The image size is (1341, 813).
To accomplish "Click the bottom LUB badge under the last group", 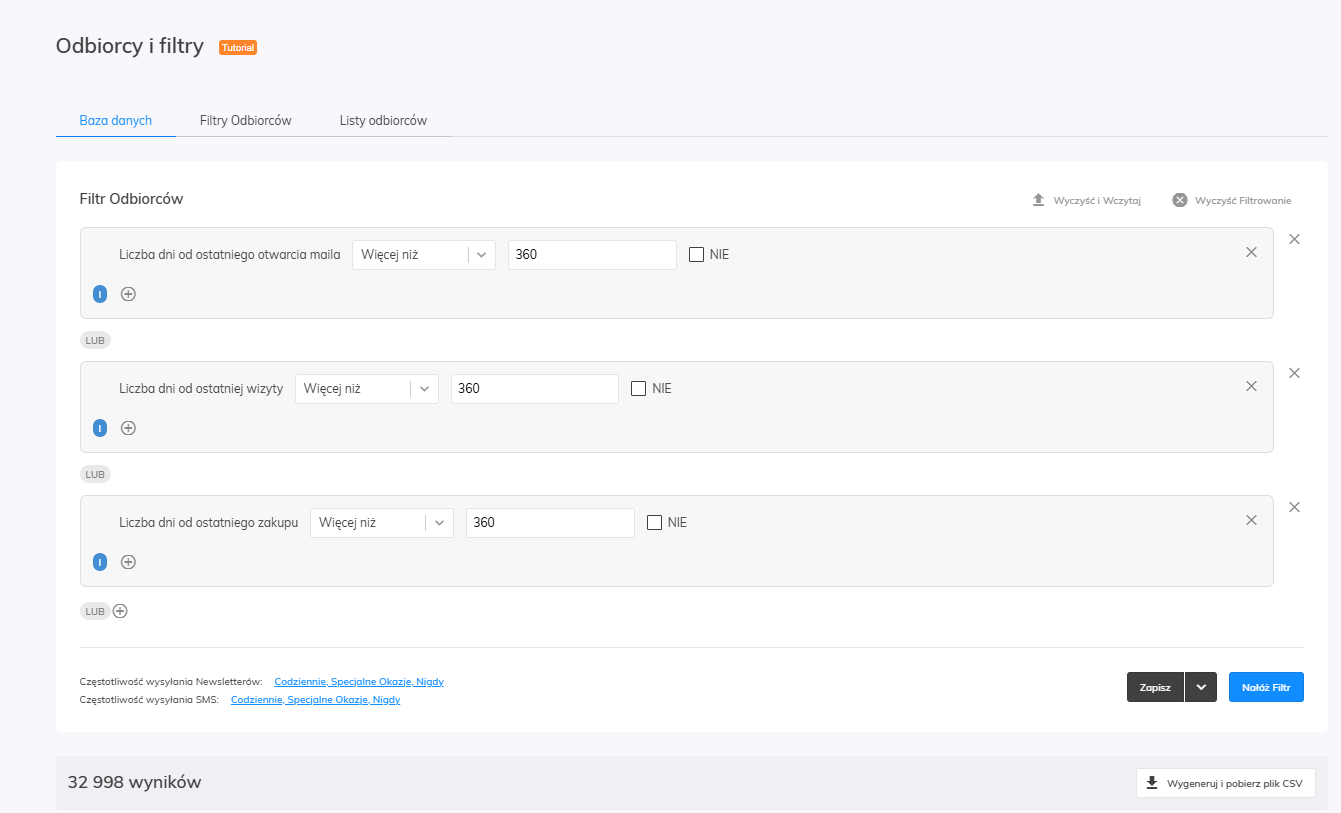I will tap(95, 611).
